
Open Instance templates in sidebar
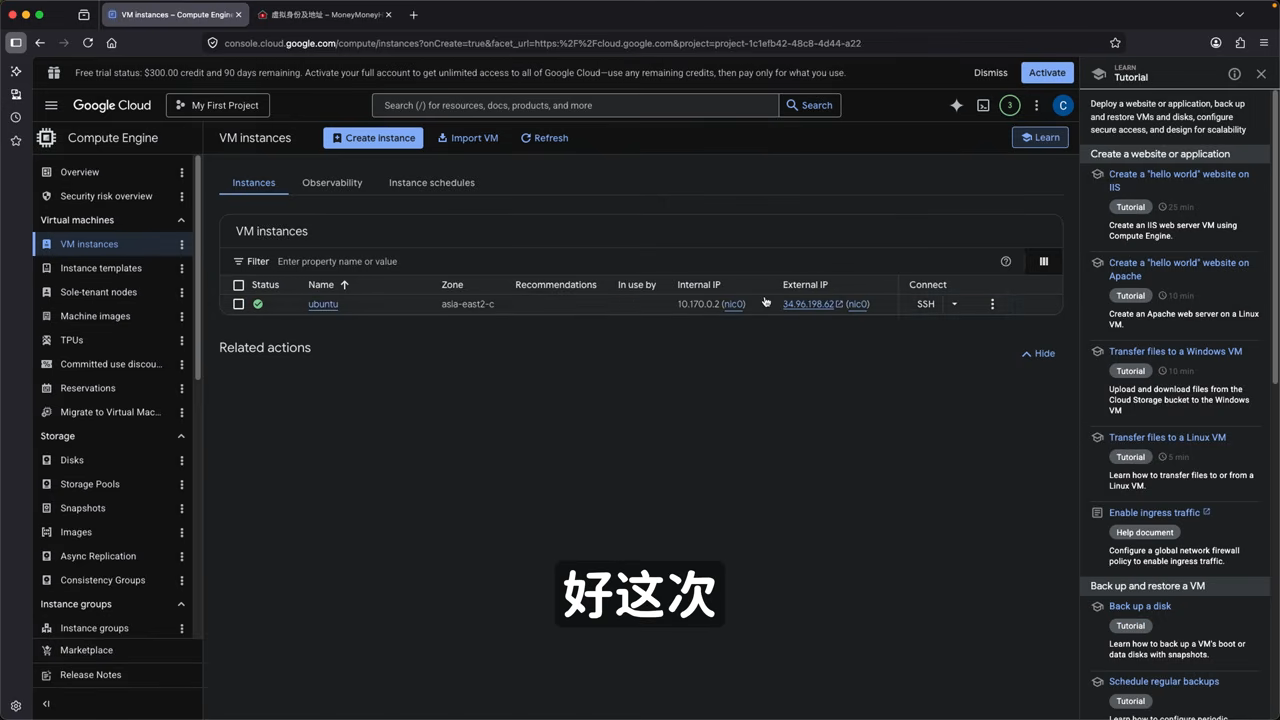tap(101, 268)
